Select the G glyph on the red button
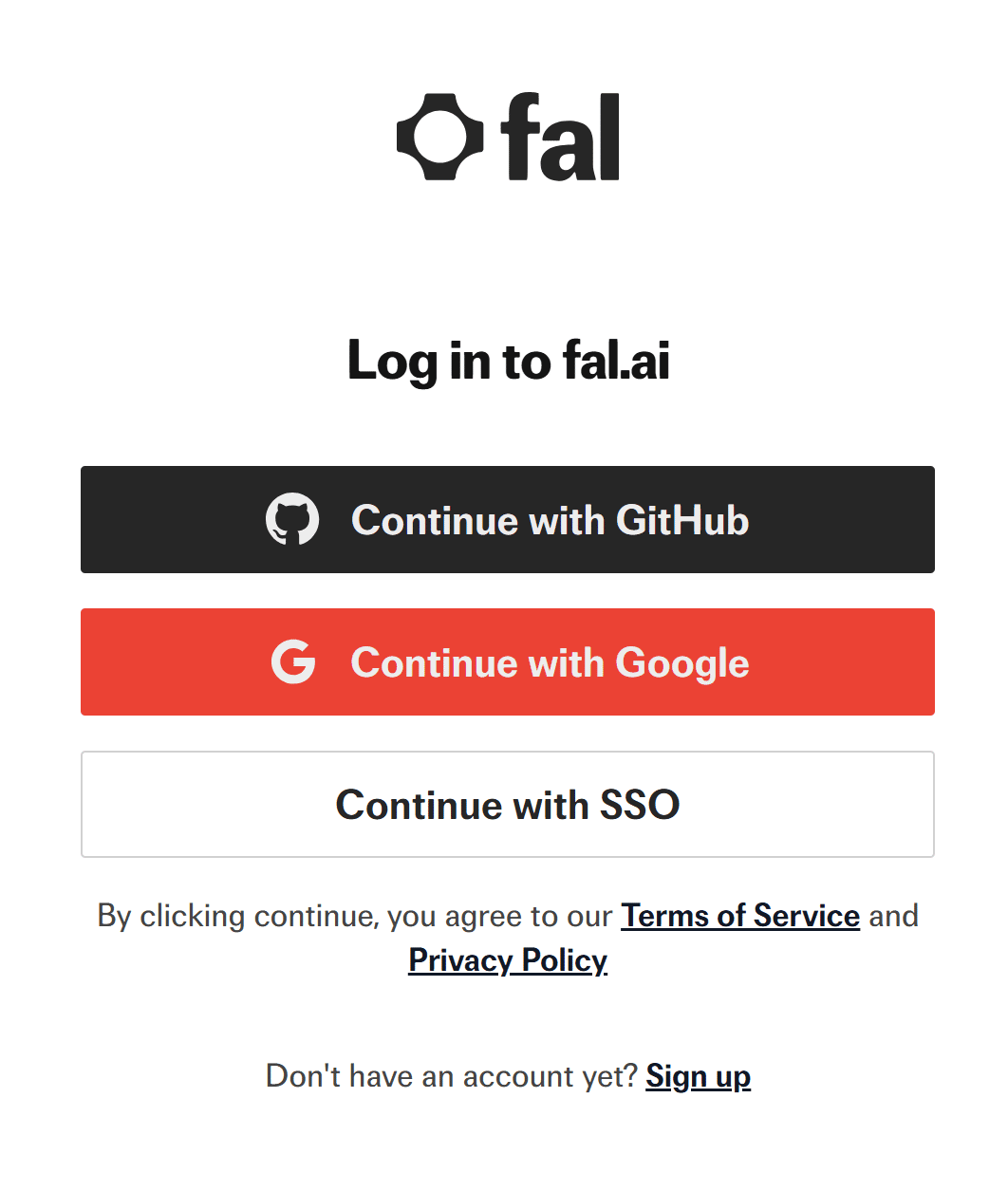The height and width of the screenshot is (1191, 1008). click(x=294, y=661)
